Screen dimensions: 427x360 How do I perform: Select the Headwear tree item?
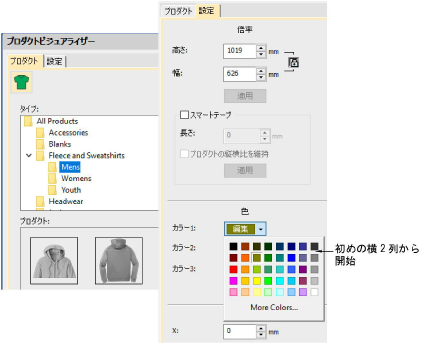(x=66, y=201)
